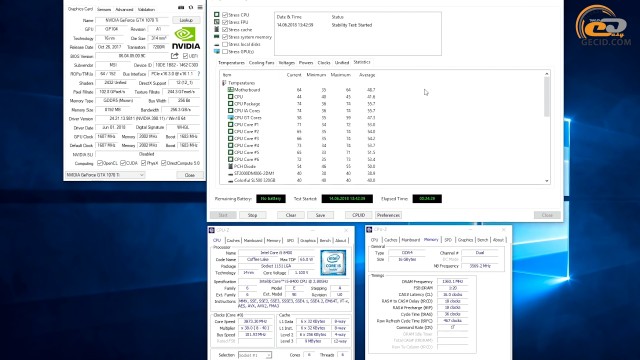This screenshot has width=640, height=360.
Task: Click CPU Core #1 row icon
Action: tap(231, 124)
